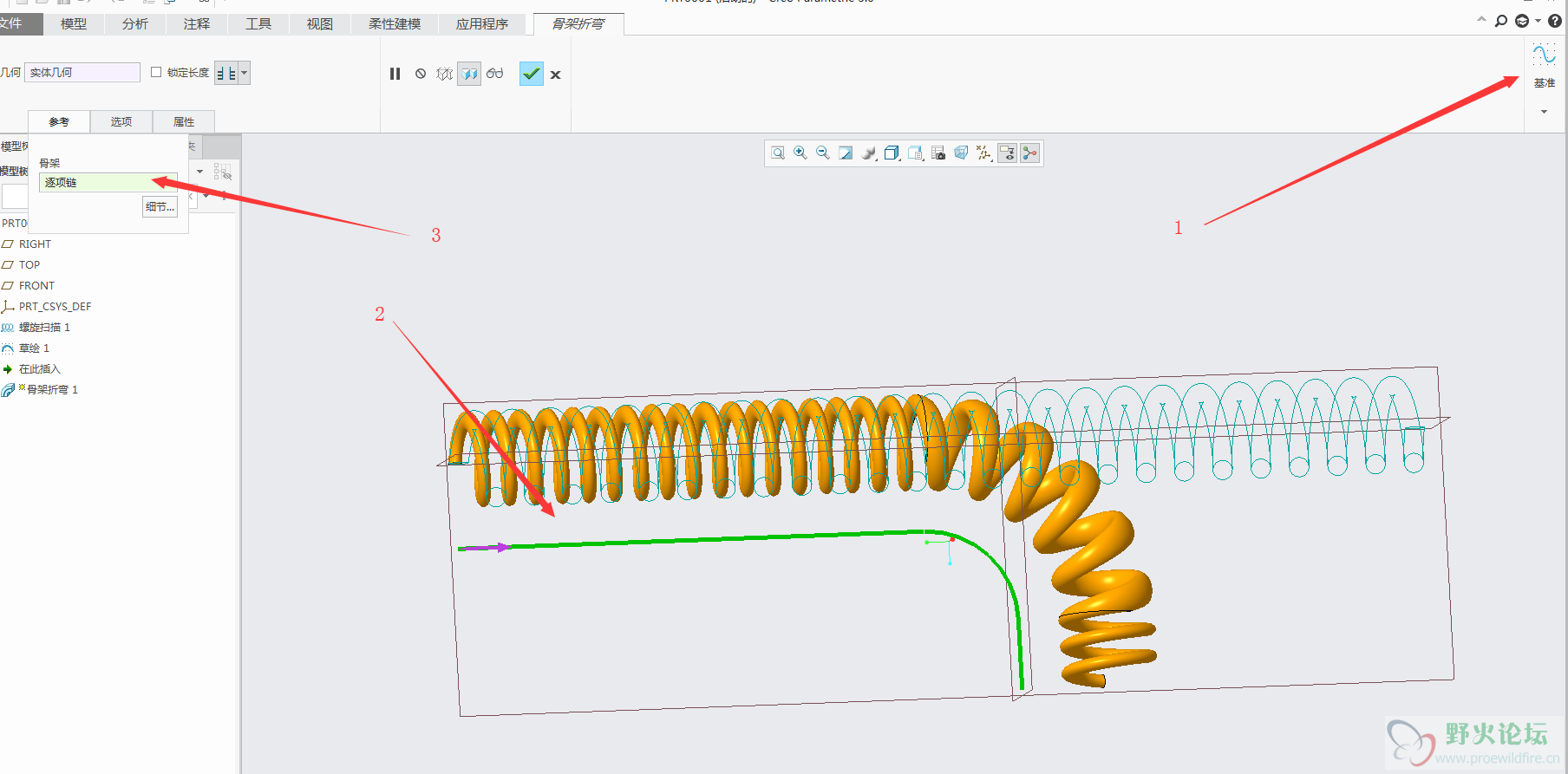Viewport: 1568px width, 774px height.
Task: Select TOP plane in model tree
Action: [29, 265]
